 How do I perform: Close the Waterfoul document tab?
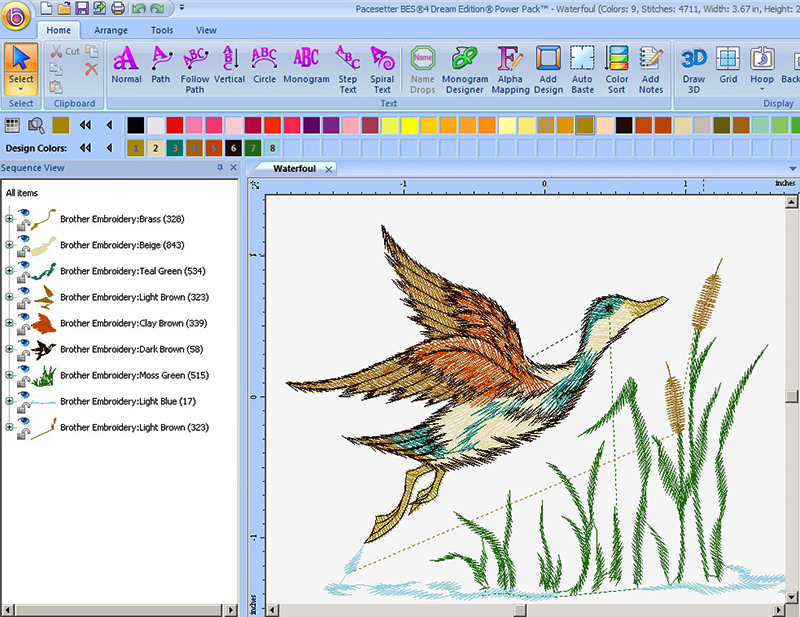pos(328,169)
